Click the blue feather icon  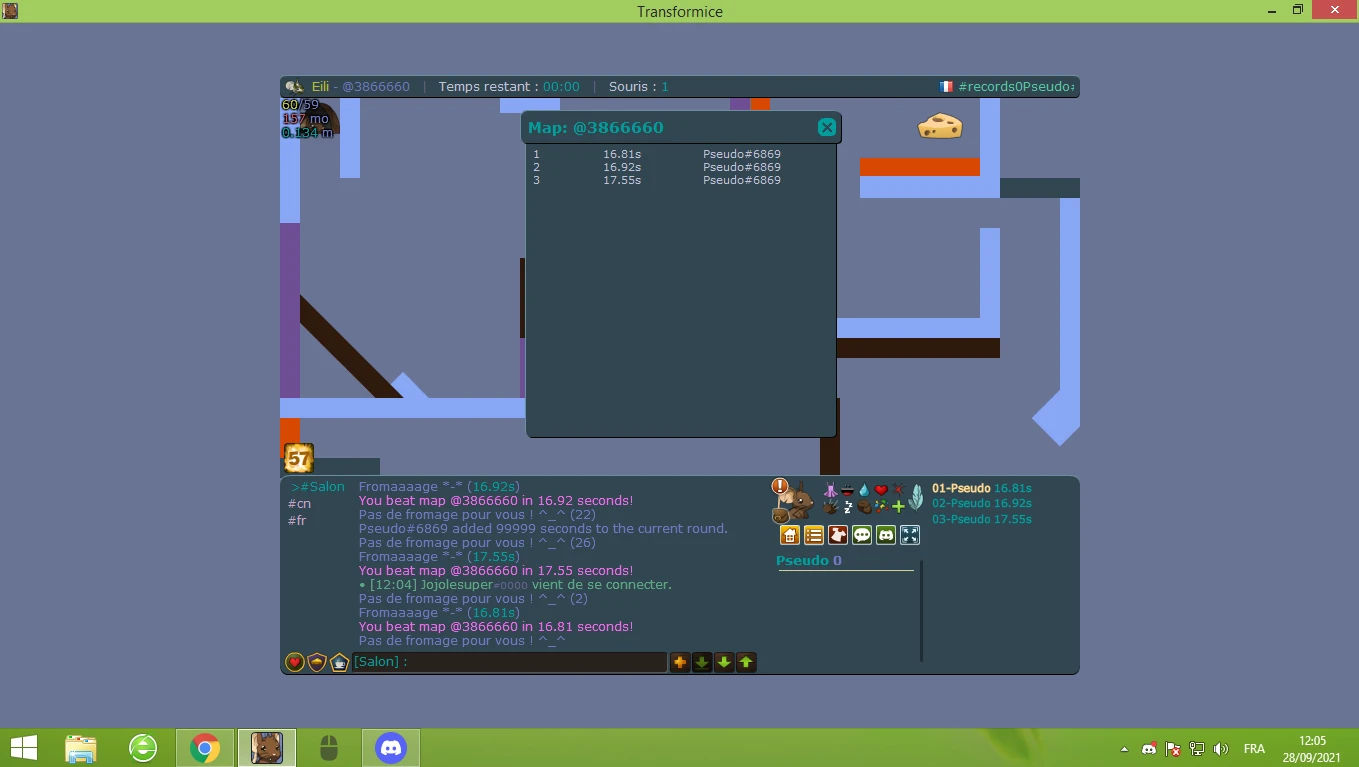(x=916, y=497)
